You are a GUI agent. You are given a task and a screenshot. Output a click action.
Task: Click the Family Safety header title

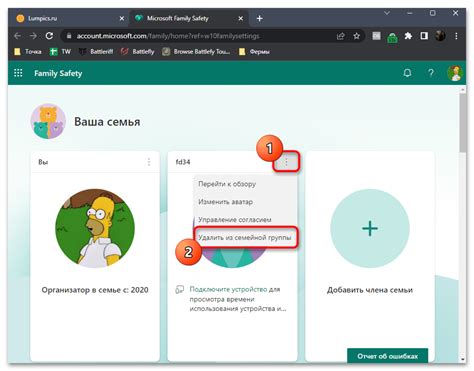click(x=58, y=73)
